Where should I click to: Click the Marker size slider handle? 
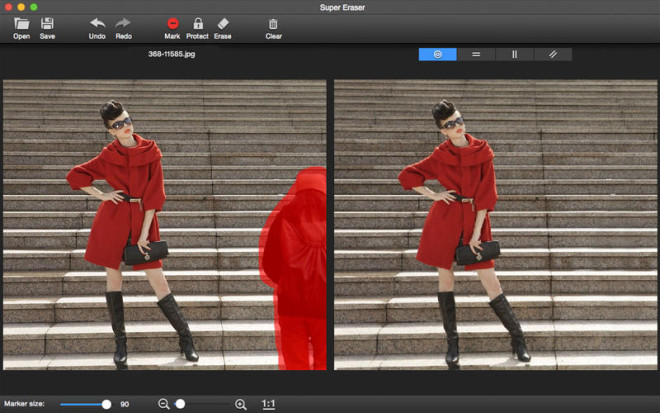(106, 404)
